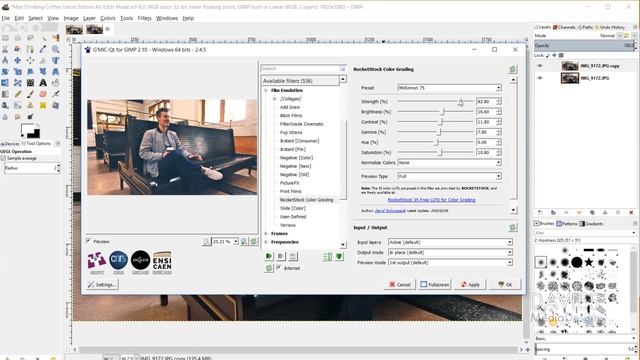Image resolution: width=640 pixels, height=360 pixels.
Task: Hide the IMG_9172.JPG base layer
Action: coord(540,78)
